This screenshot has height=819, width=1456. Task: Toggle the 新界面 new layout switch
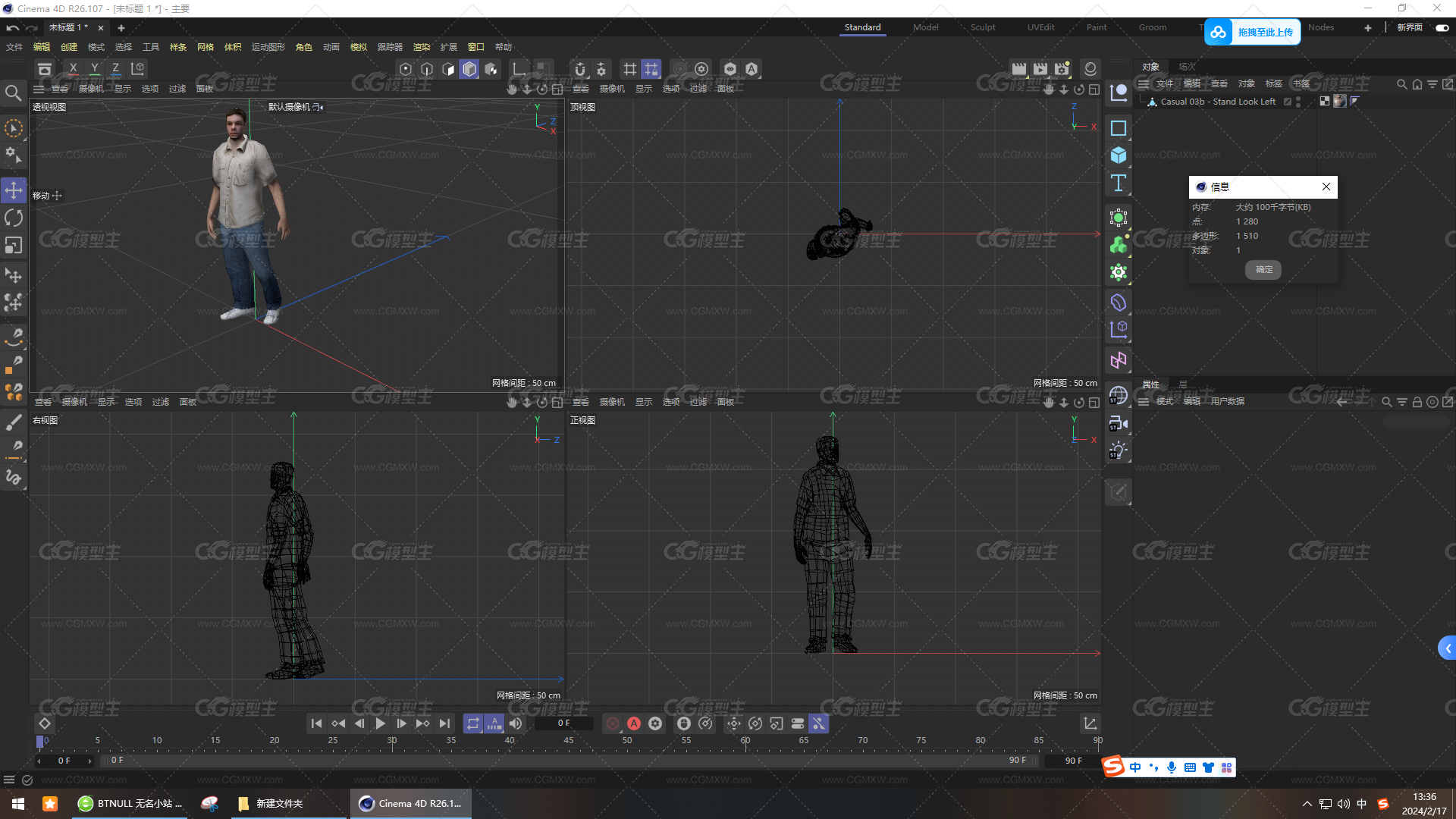[1442, 28]
